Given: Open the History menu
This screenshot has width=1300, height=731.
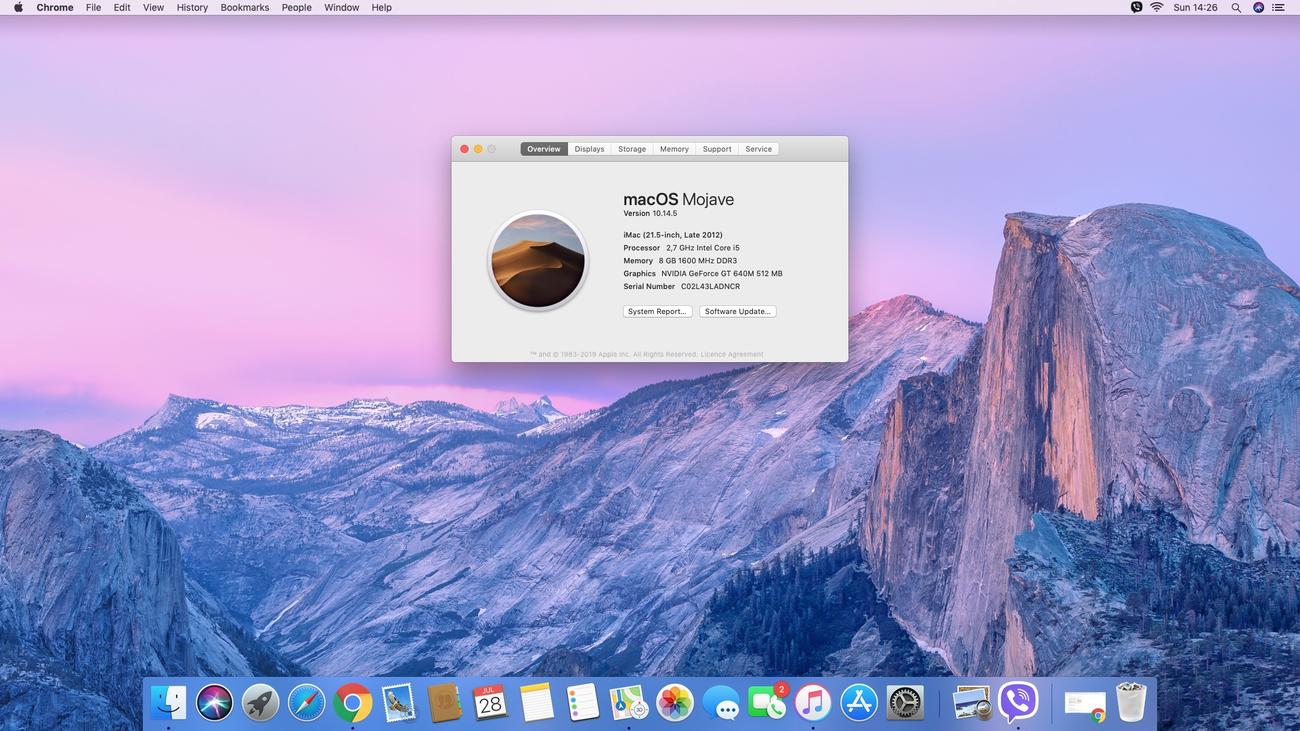Looking at the screenshot, I should click(x=192, y=7).
